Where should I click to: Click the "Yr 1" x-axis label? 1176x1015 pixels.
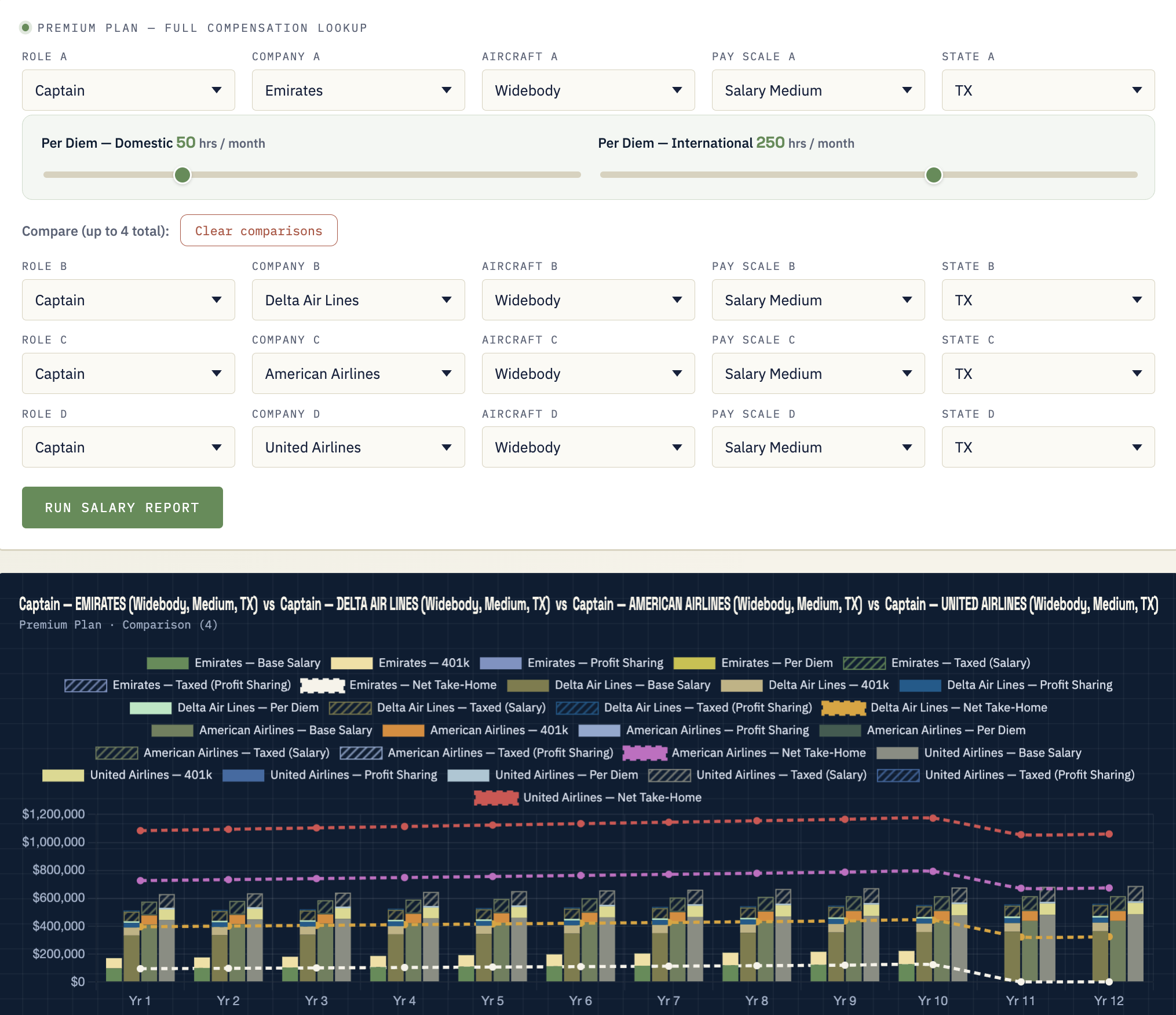140,1001
